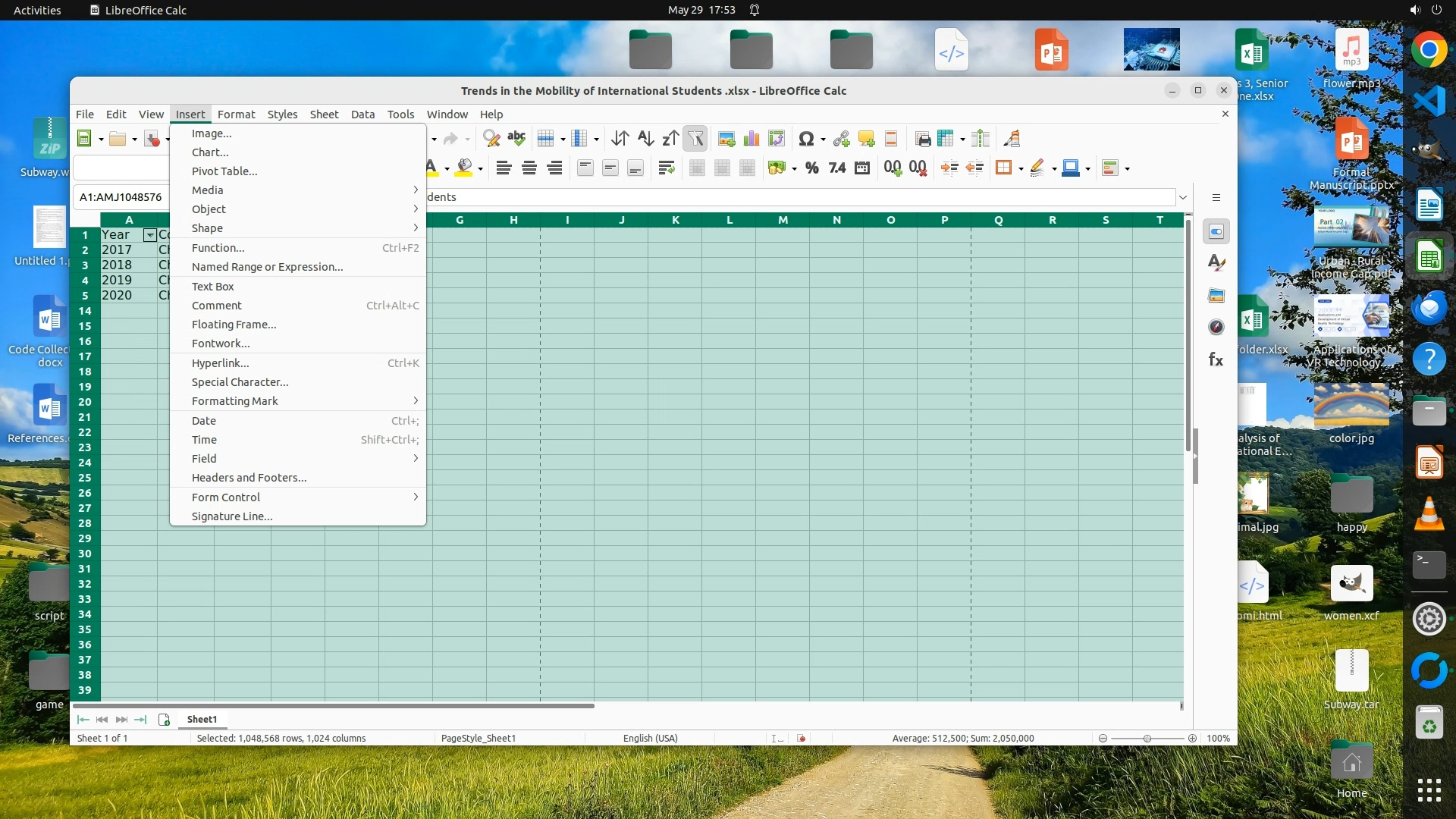Select the Sheet1 tab
This screenshot has width=1456, height=819.
click(202, 720)
